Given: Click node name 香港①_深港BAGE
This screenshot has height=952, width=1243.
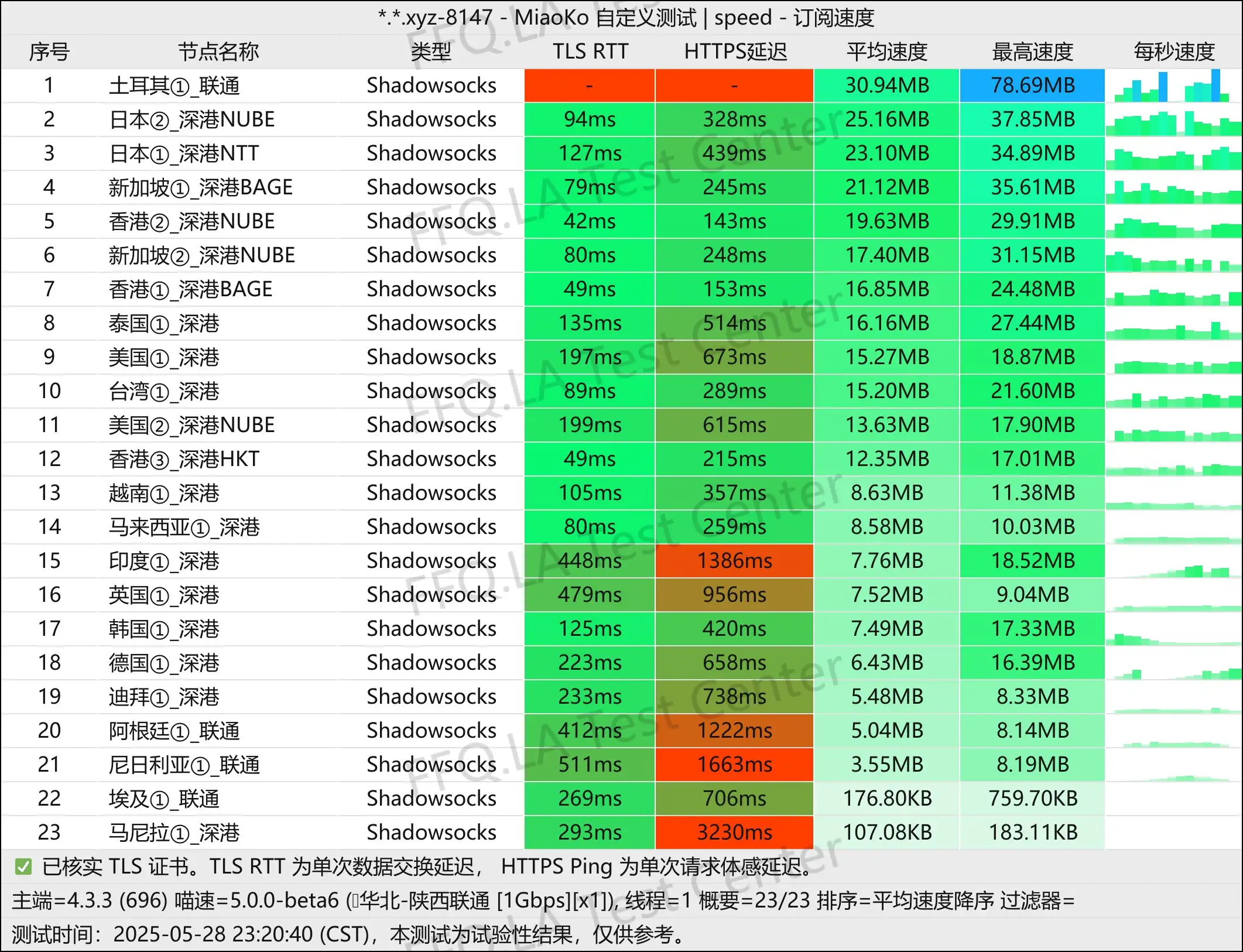Looking at the screenshot, I should pyautogui.click(x=190, y=290).
